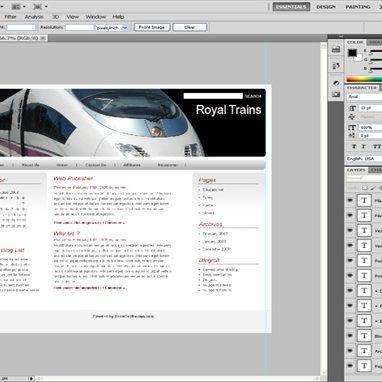Click the font size value field
382x382 pixels.
[x=370, y=108]
